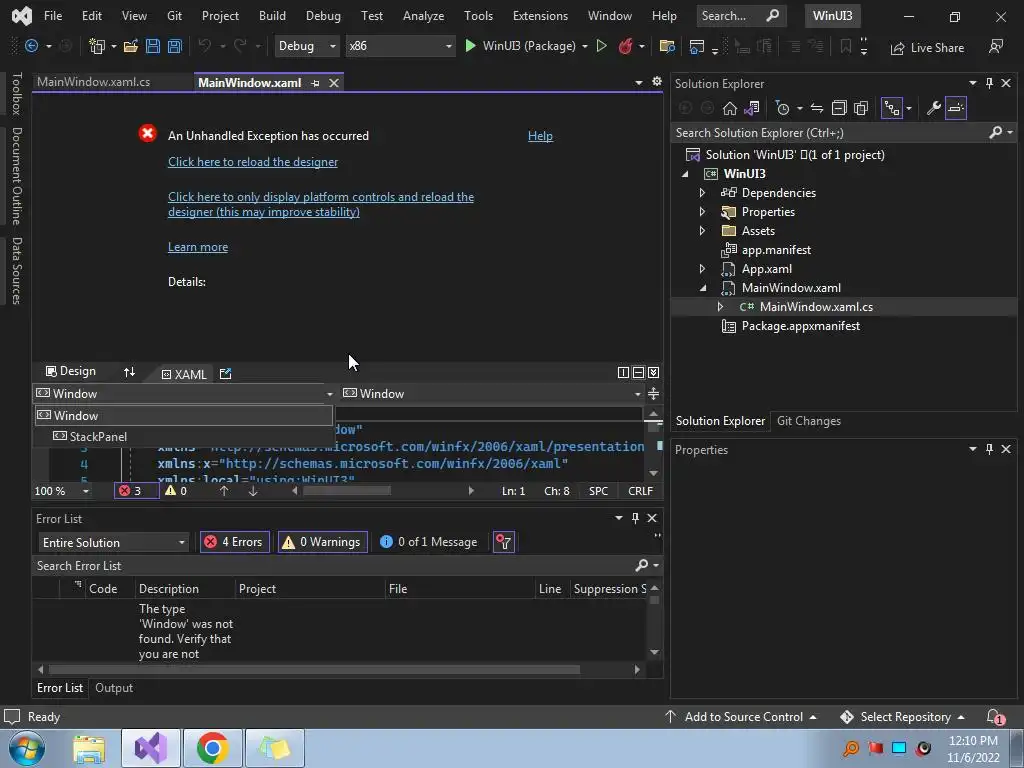Image resolution: width=1024 pixels, height=768 pixels.
Task: Expand the App.xaml node
Action: click(x=702, y=268)
